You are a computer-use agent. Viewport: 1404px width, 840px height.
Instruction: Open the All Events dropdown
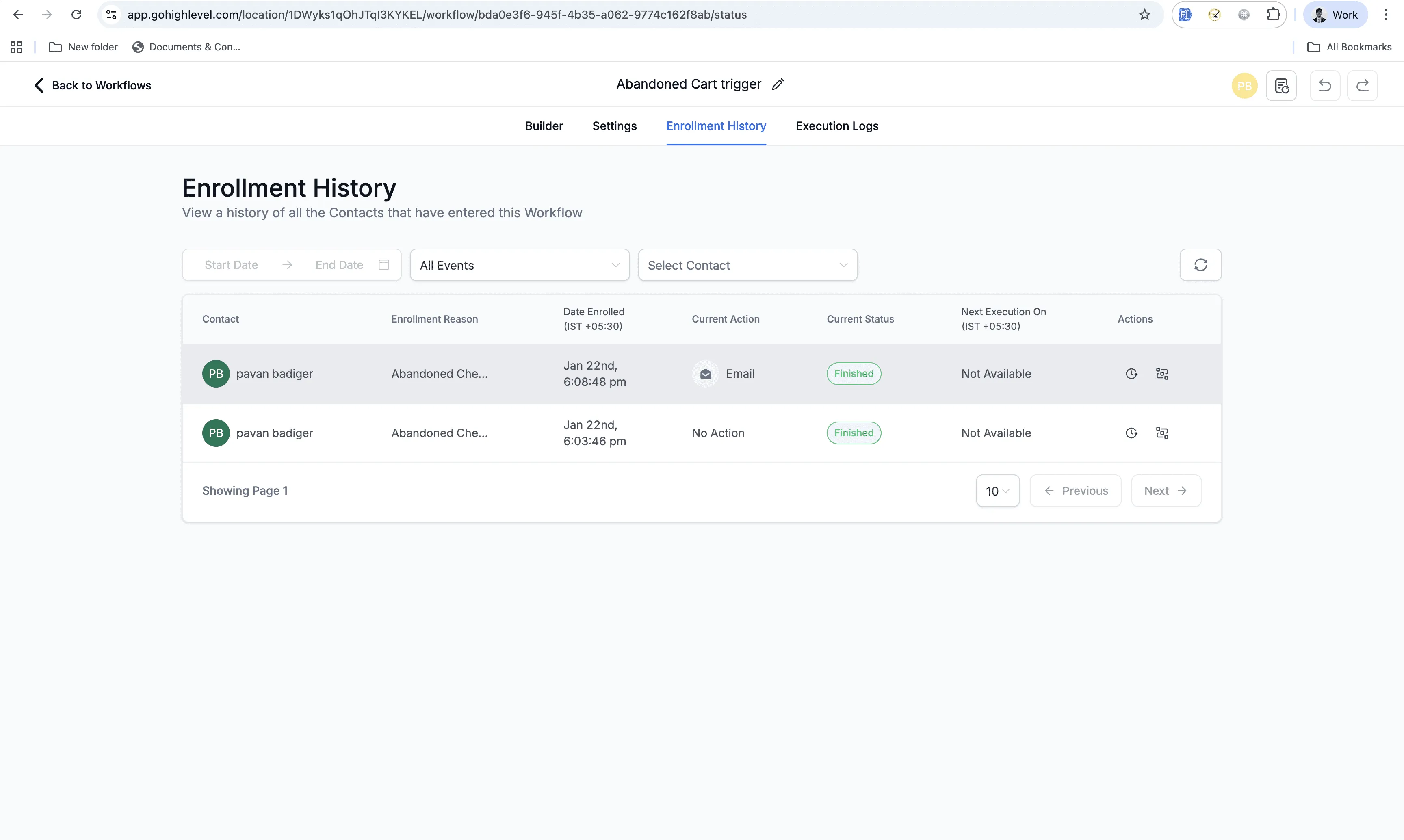519,265
